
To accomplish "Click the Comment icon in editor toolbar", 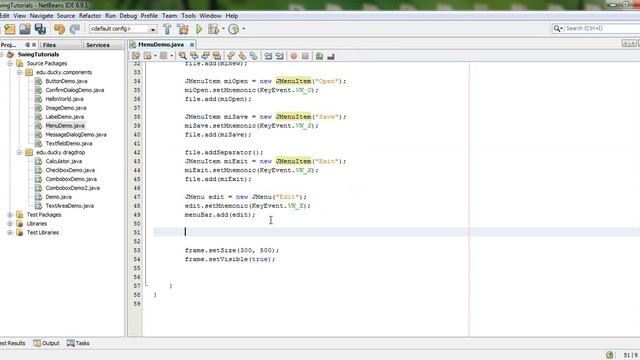I will tap(319, 56).
